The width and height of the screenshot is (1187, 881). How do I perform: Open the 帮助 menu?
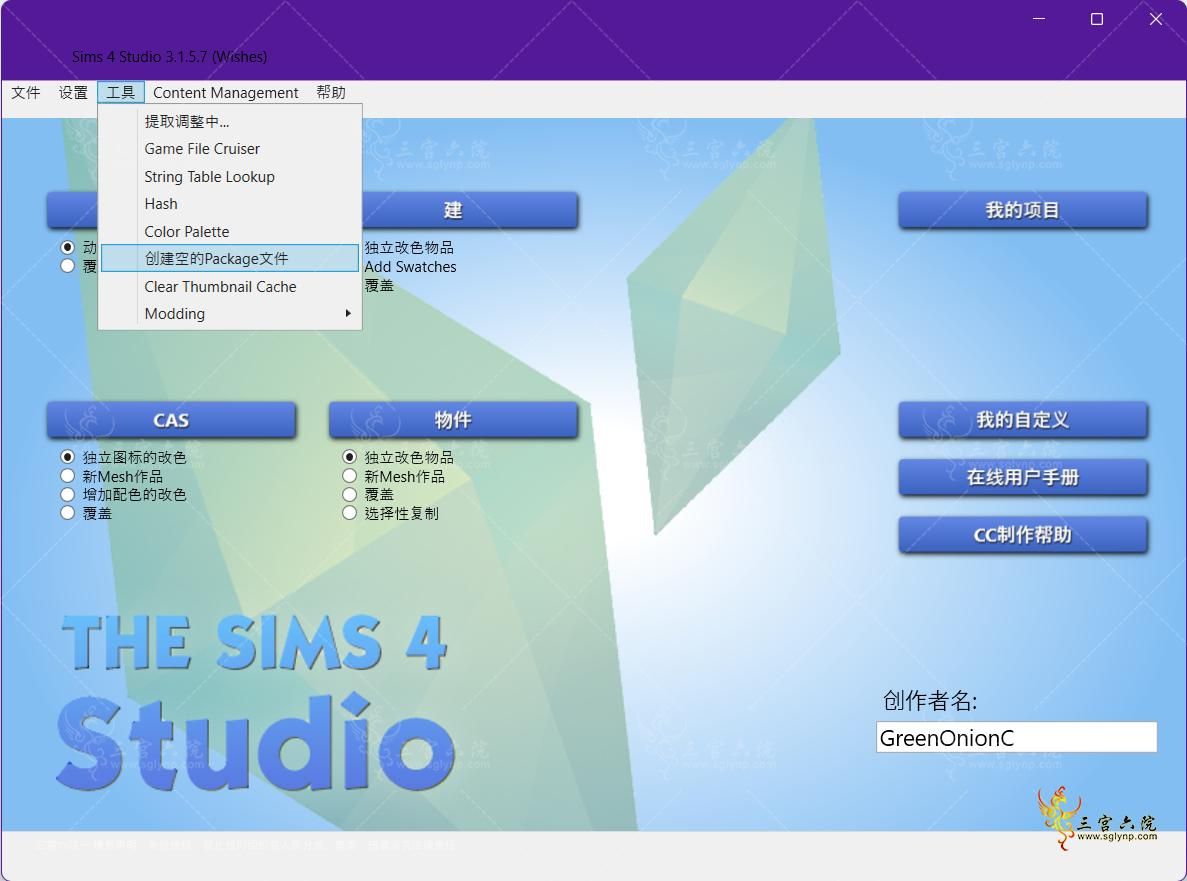tap(331, 92)
